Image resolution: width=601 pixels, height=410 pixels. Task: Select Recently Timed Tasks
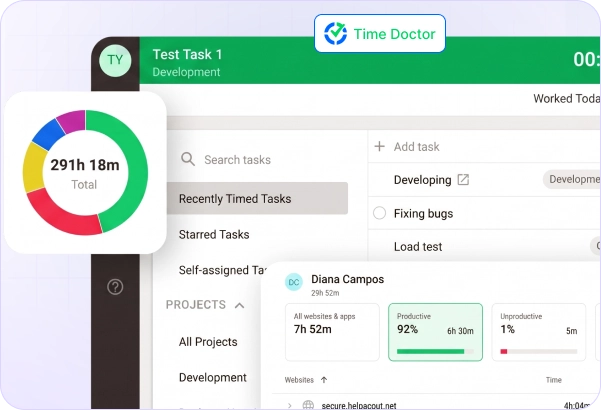[257, 198]
